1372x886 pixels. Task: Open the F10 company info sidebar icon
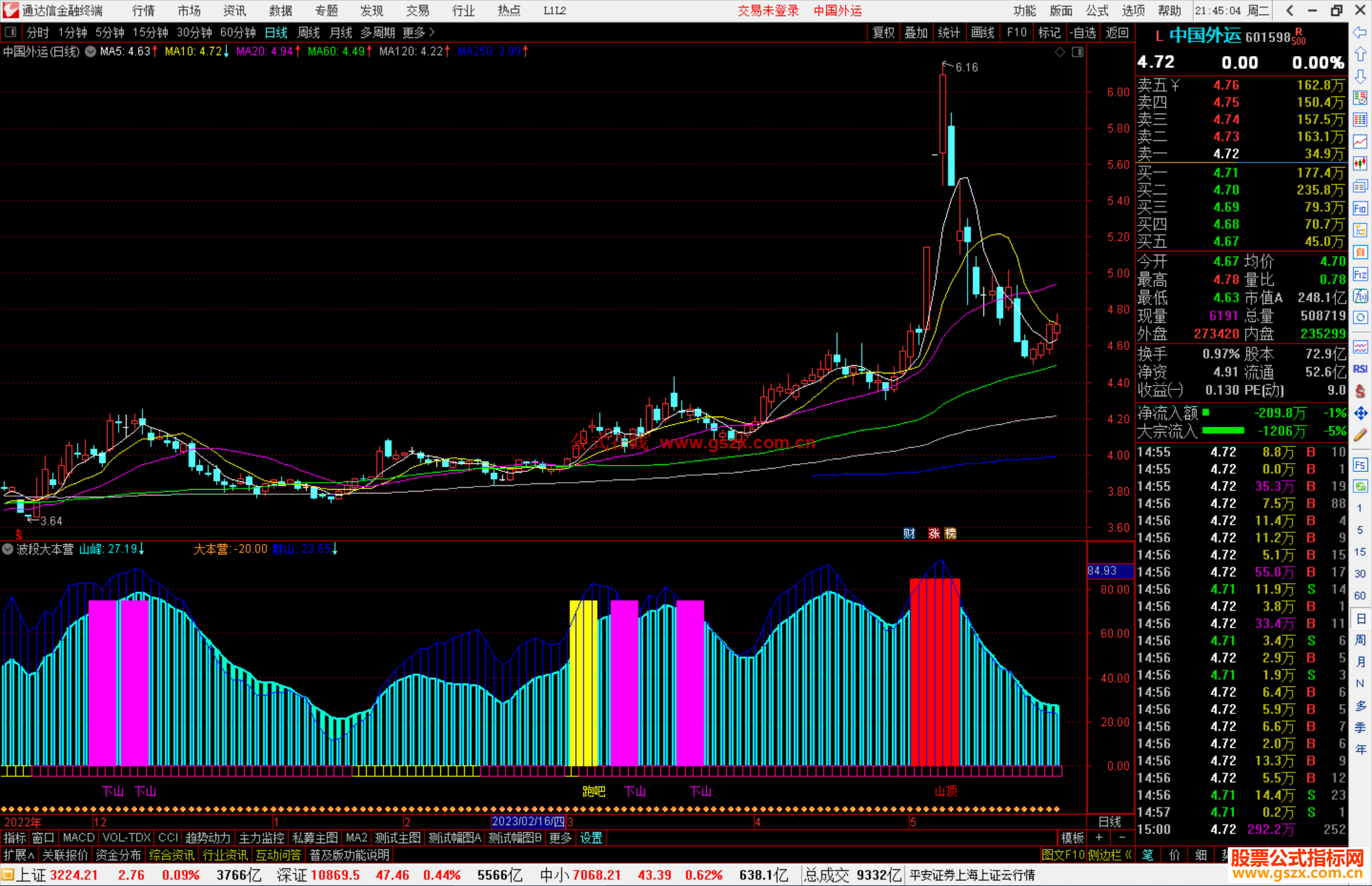click(x=1360, y=208)
